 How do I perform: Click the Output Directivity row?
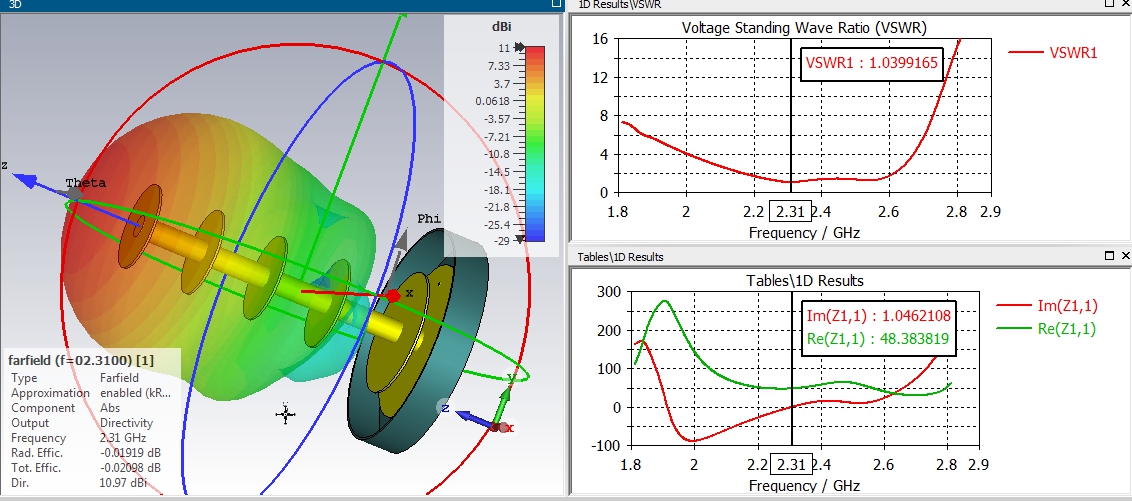(82, 423)
